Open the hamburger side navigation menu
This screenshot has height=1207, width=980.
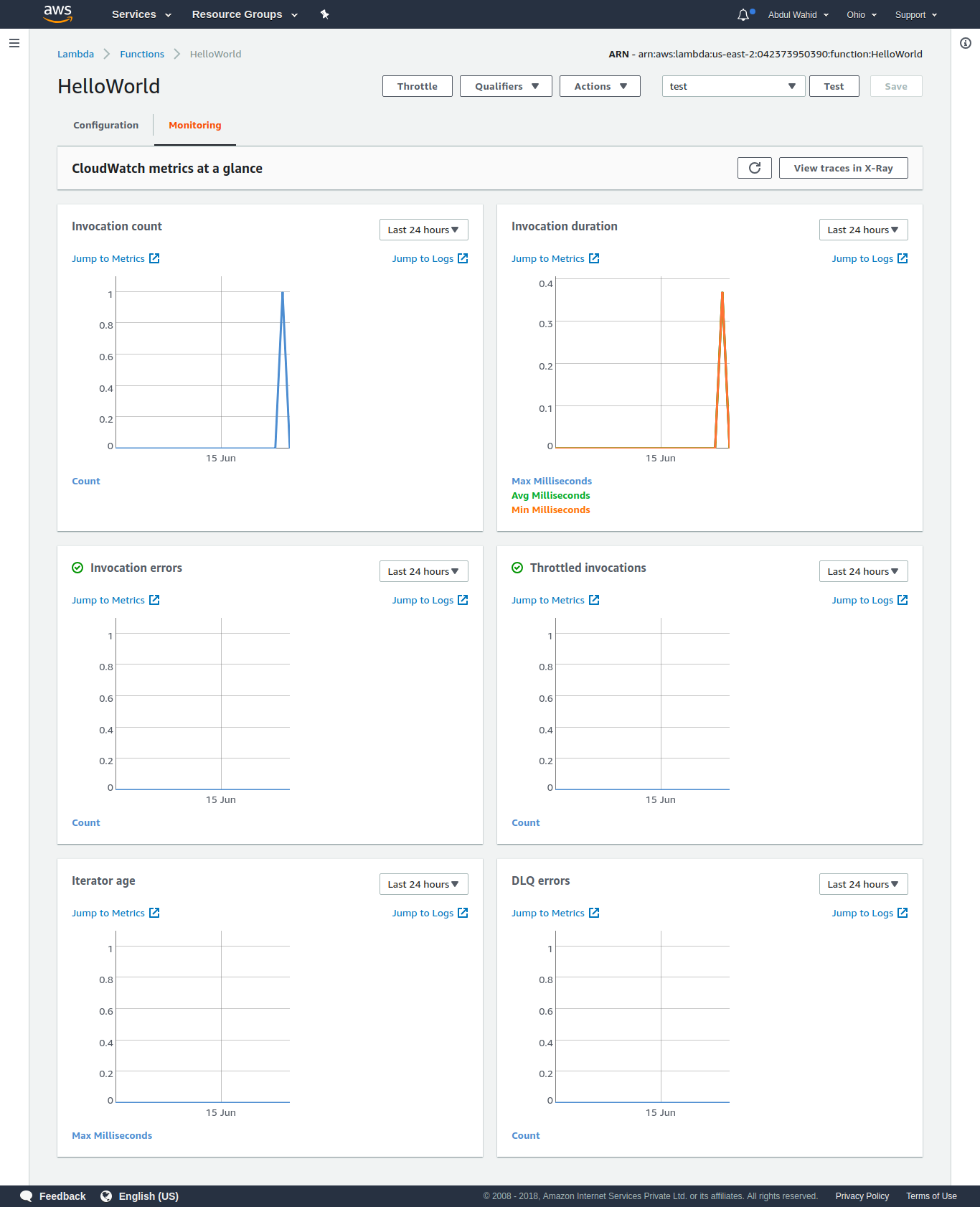14,43
